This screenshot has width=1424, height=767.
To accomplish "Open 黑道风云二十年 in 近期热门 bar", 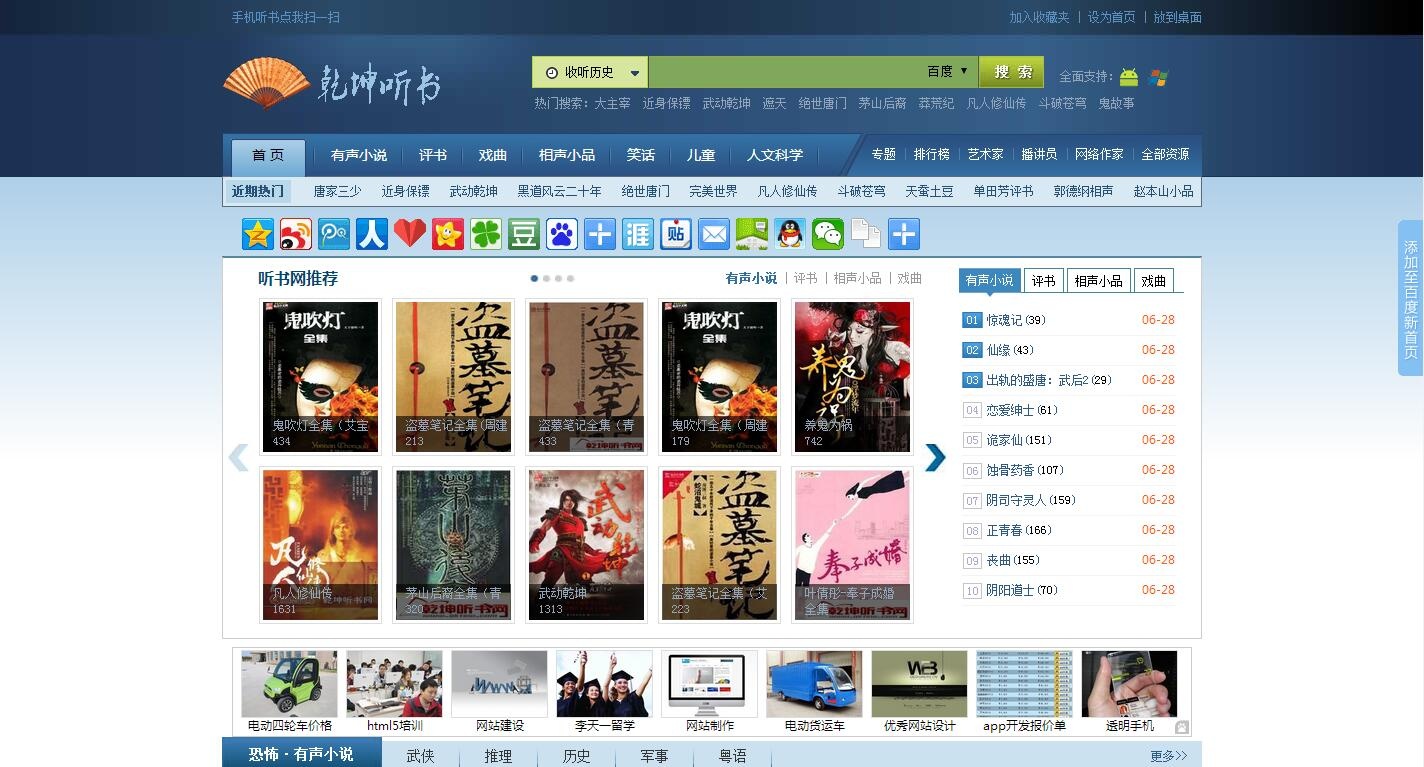I will click(x=559, y=191).
